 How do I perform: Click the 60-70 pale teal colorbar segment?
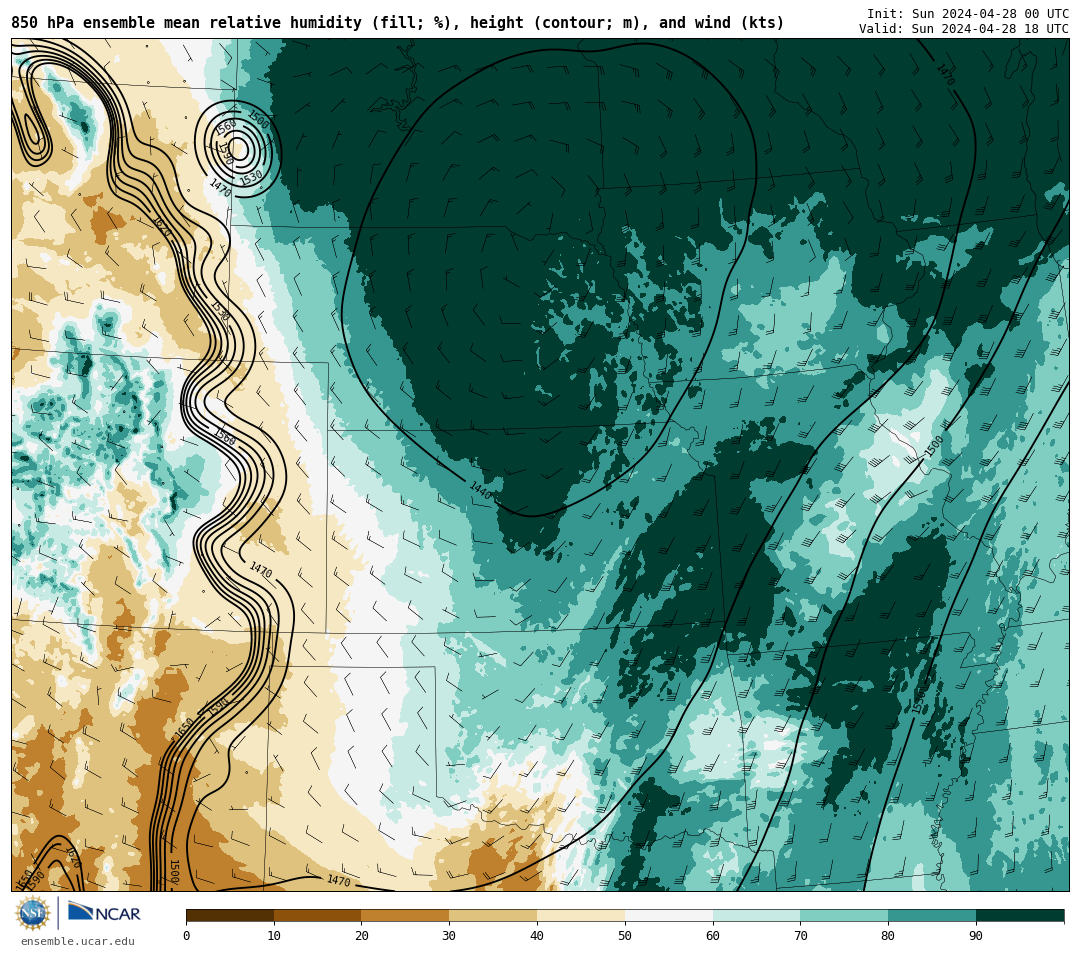coord(756,916)
